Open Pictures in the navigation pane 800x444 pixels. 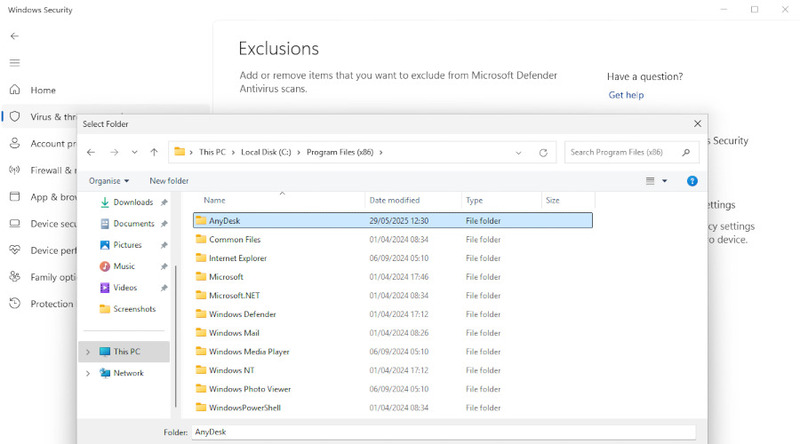tap(127, 245)
